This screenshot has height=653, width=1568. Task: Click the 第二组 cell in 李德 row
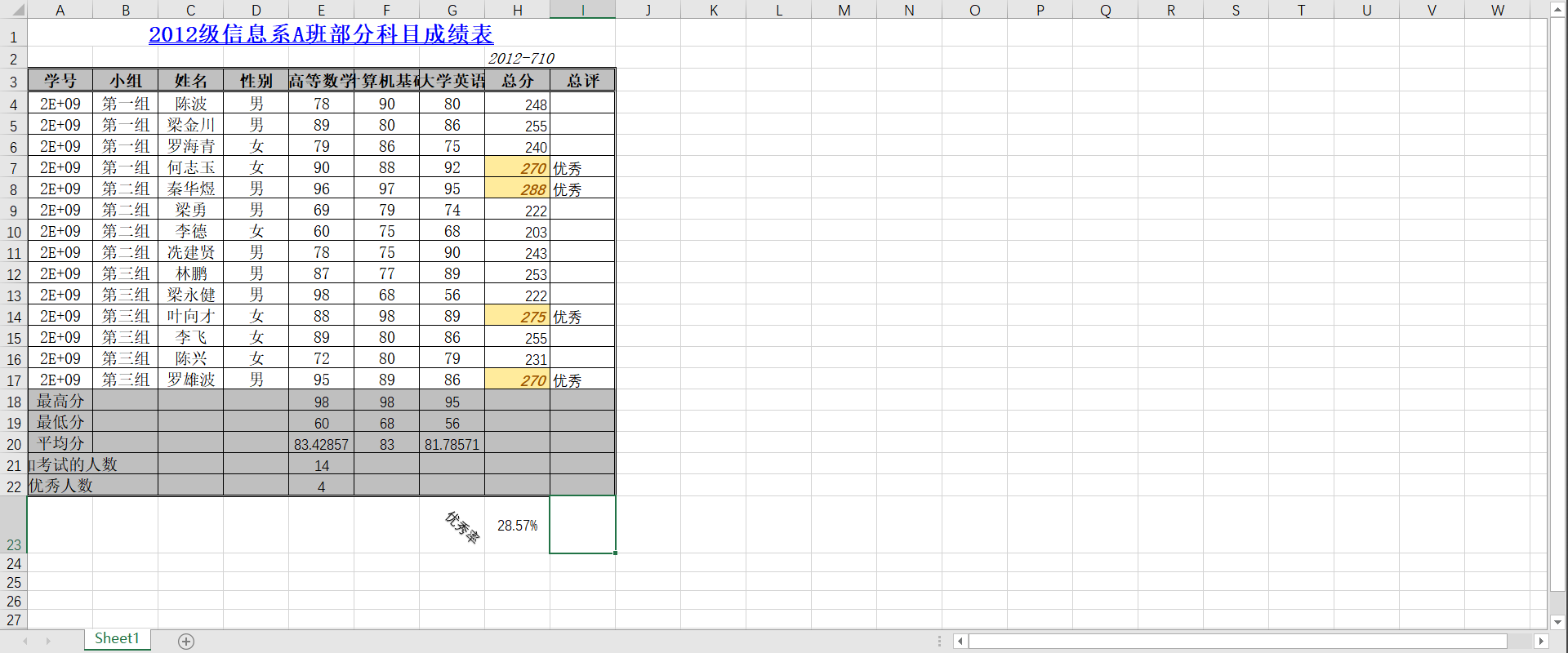click(125, 231)
